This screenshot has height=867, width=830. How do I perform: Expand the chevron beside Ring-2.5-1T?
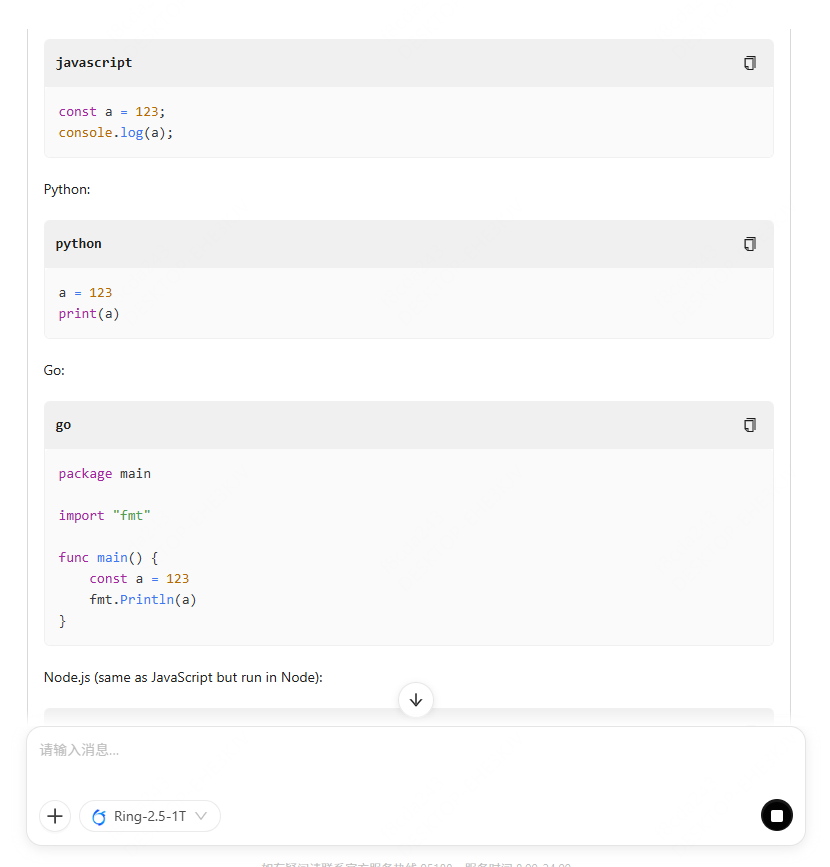202,816
